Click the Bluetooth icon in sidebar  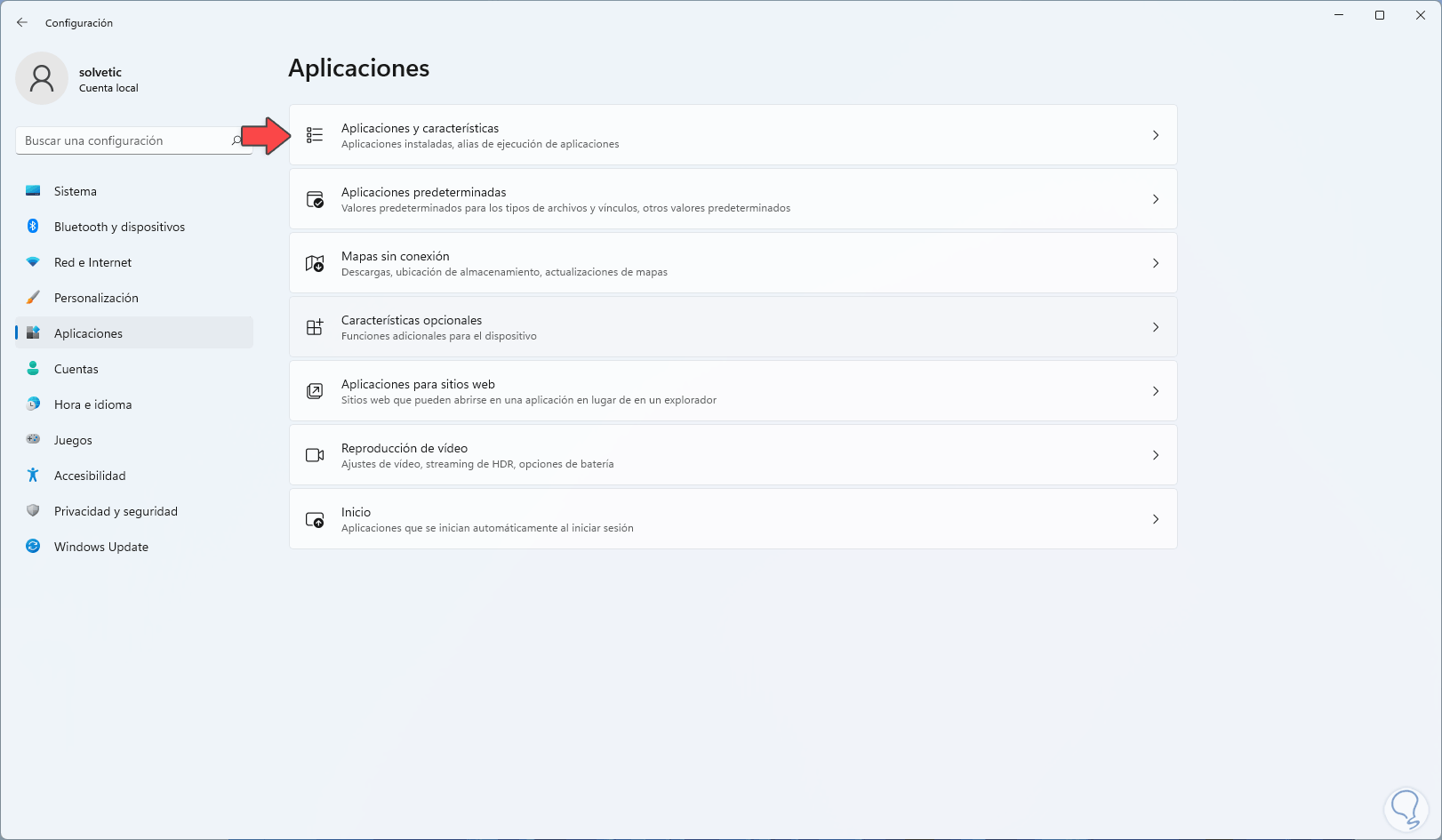click(33, 227)
